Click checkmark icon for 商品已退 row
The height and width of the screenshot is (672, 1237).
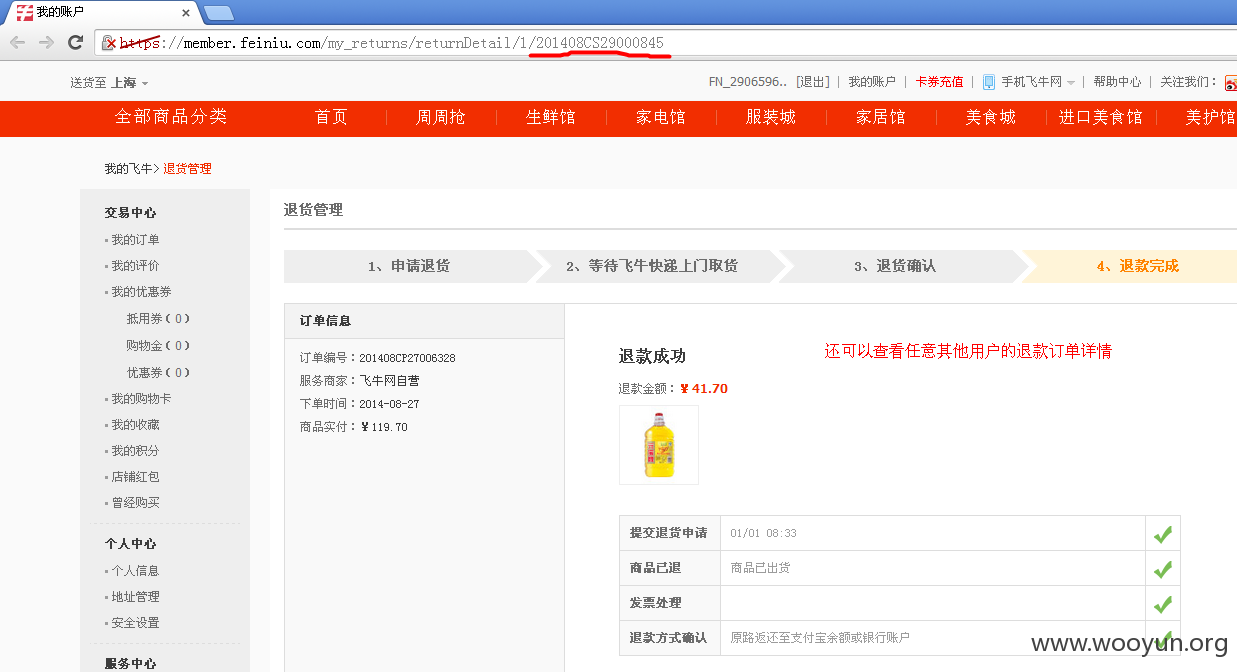(1163, 569)
